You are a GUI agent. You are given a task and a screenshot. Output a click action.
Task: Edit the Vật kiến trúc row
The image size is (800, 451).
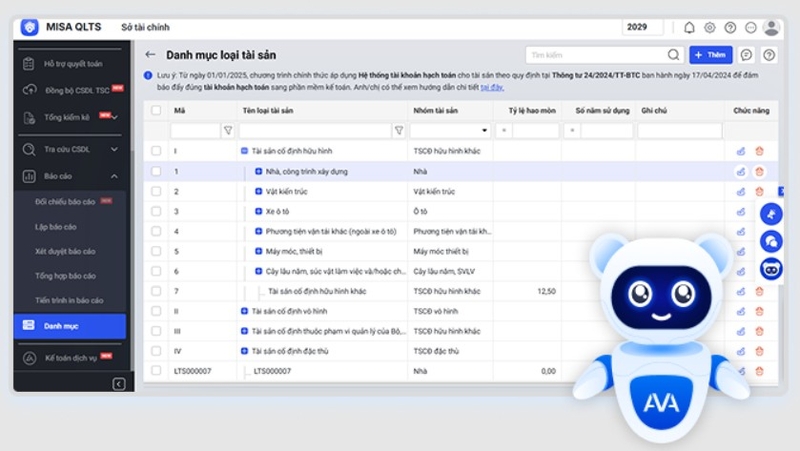[741, 191]
